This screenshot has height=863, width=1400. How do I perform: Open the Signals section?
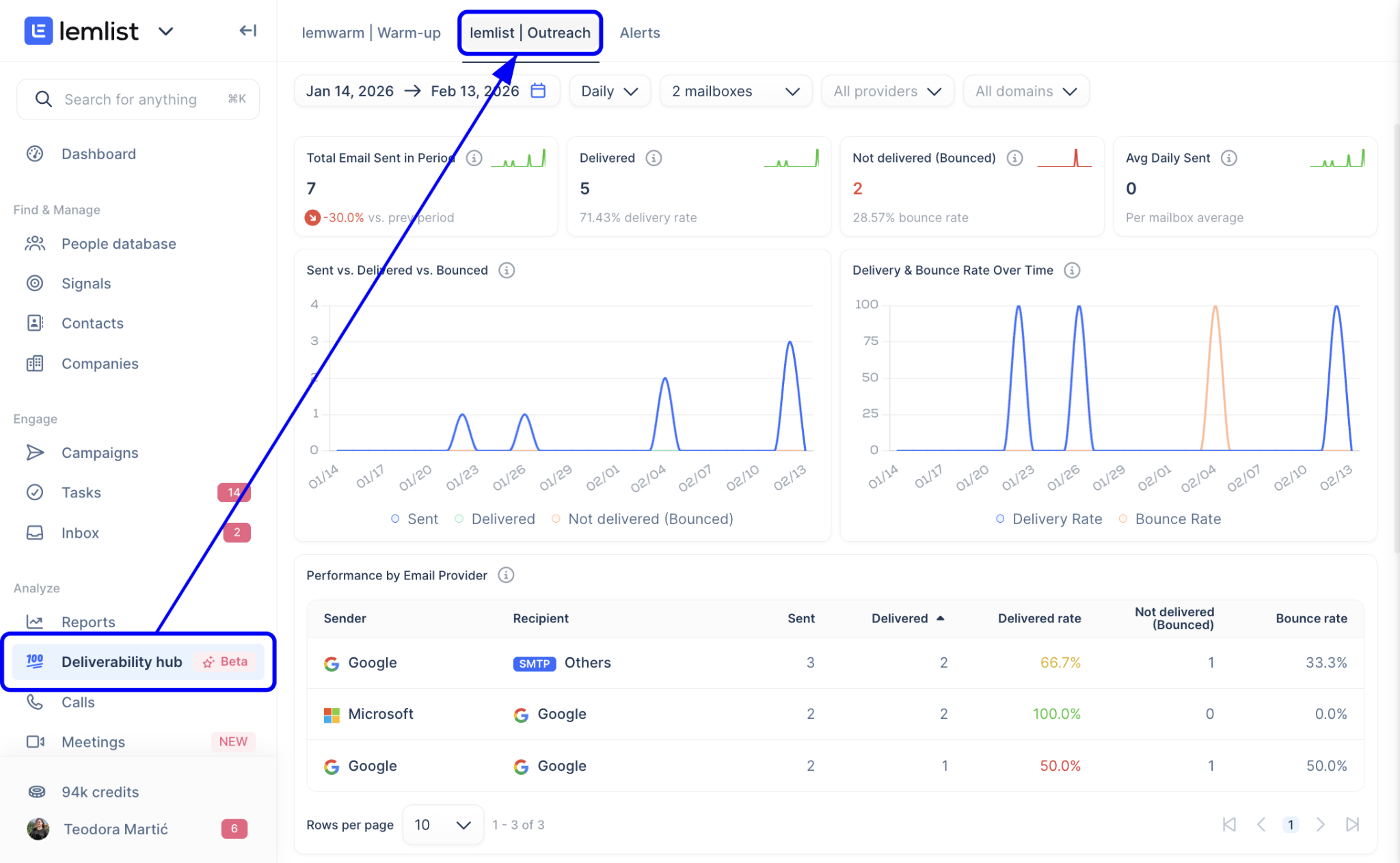point(86,284)
